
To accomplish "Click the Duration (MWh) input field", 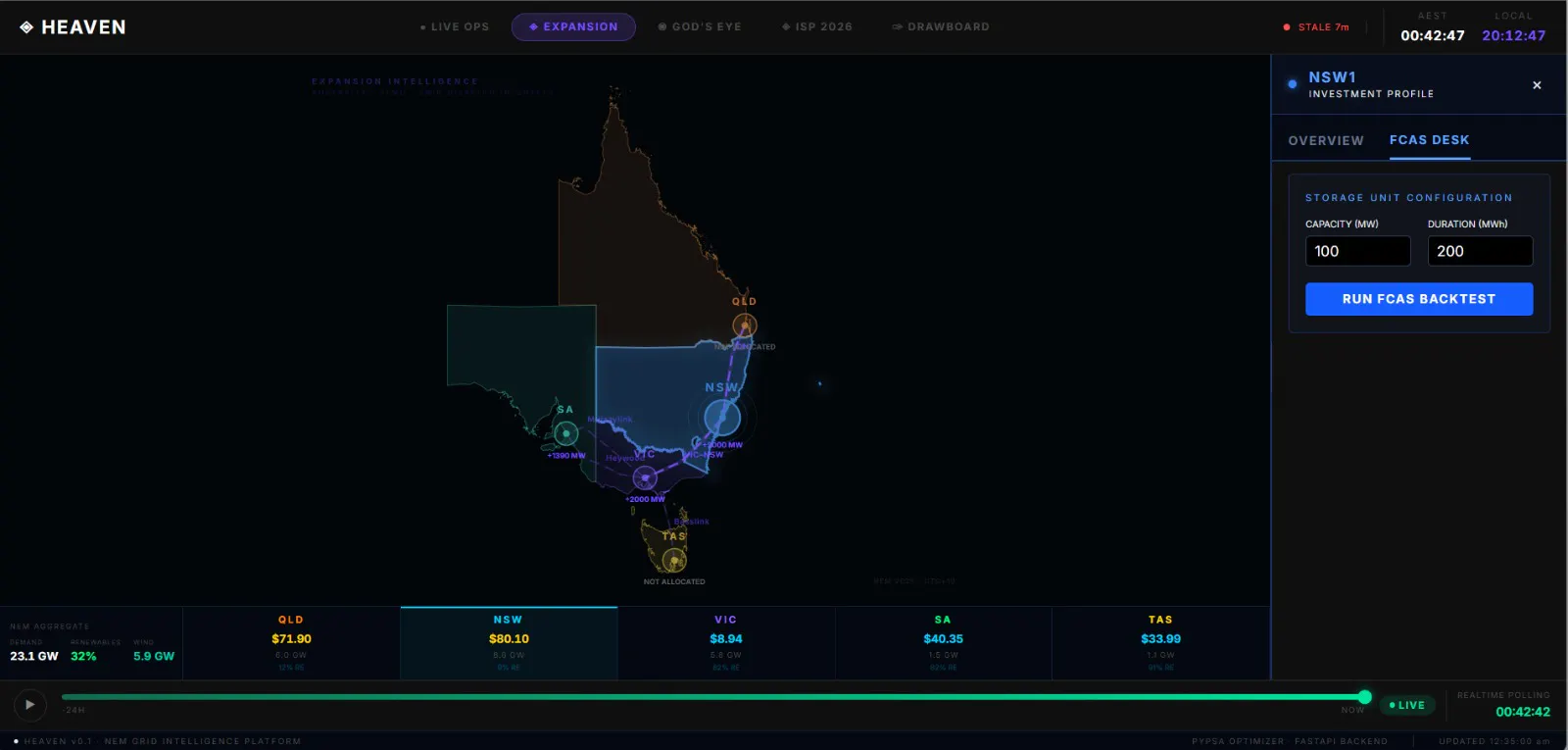I will [x=1480, y=251].
